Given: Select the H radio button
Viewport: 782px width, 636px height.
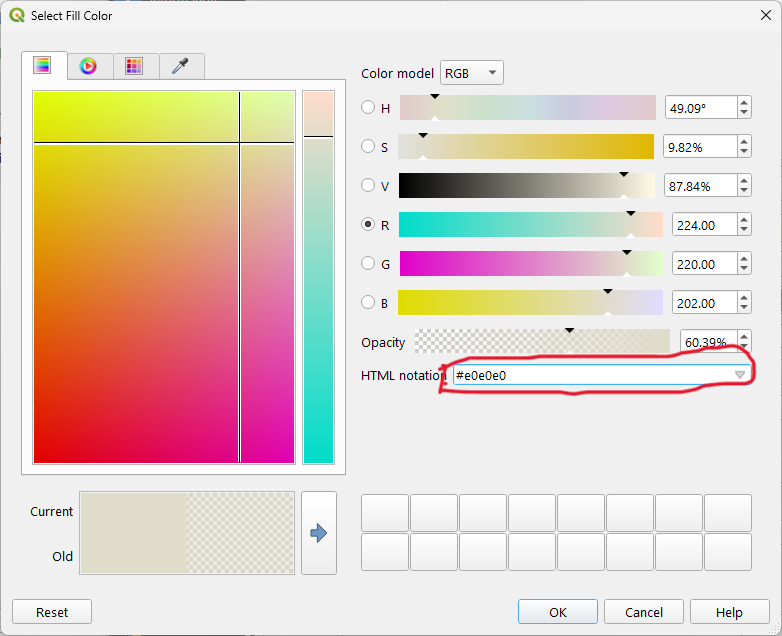Looking at the screenshot, I should [x=368, y=107].
